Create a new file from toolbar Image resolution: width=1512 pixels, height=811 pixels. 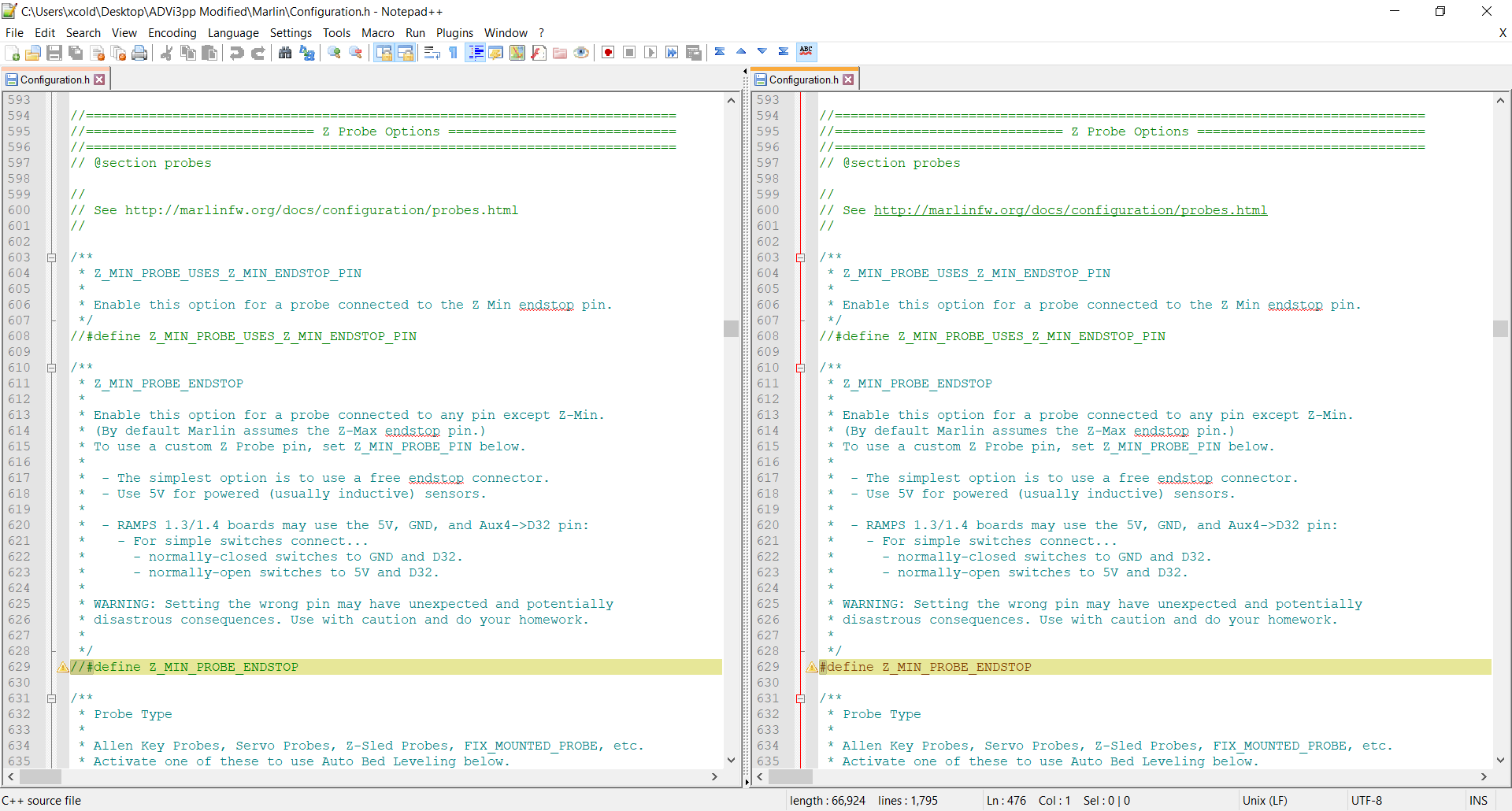(13, 53)
